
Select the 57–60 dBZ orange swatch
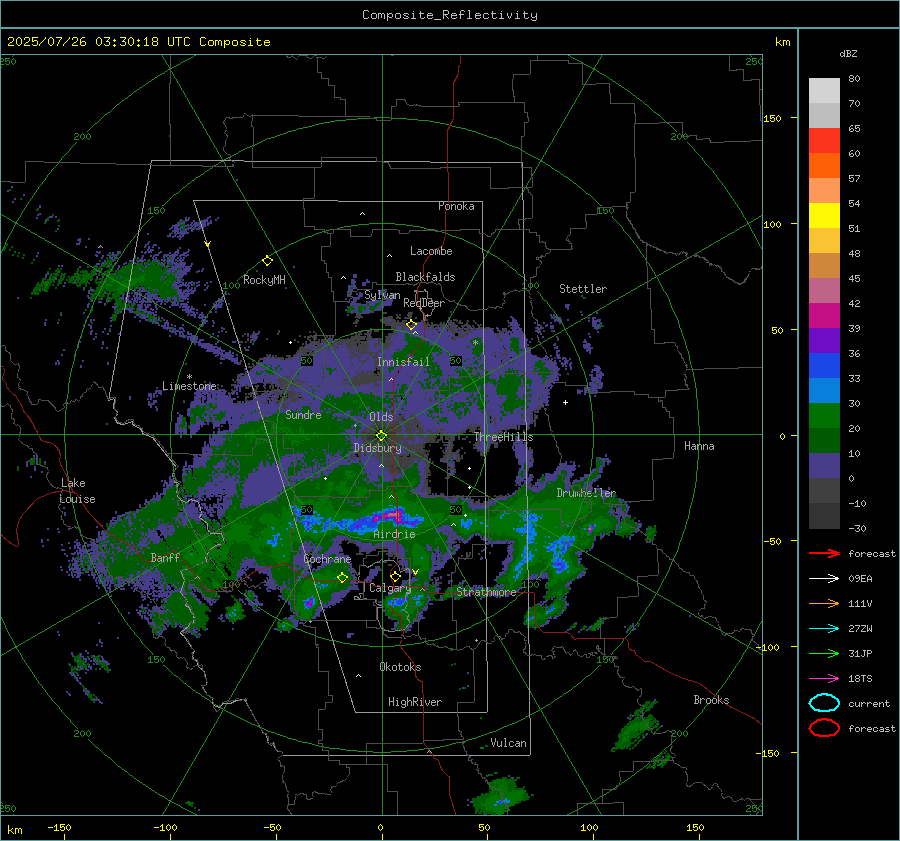pos(824,166)
